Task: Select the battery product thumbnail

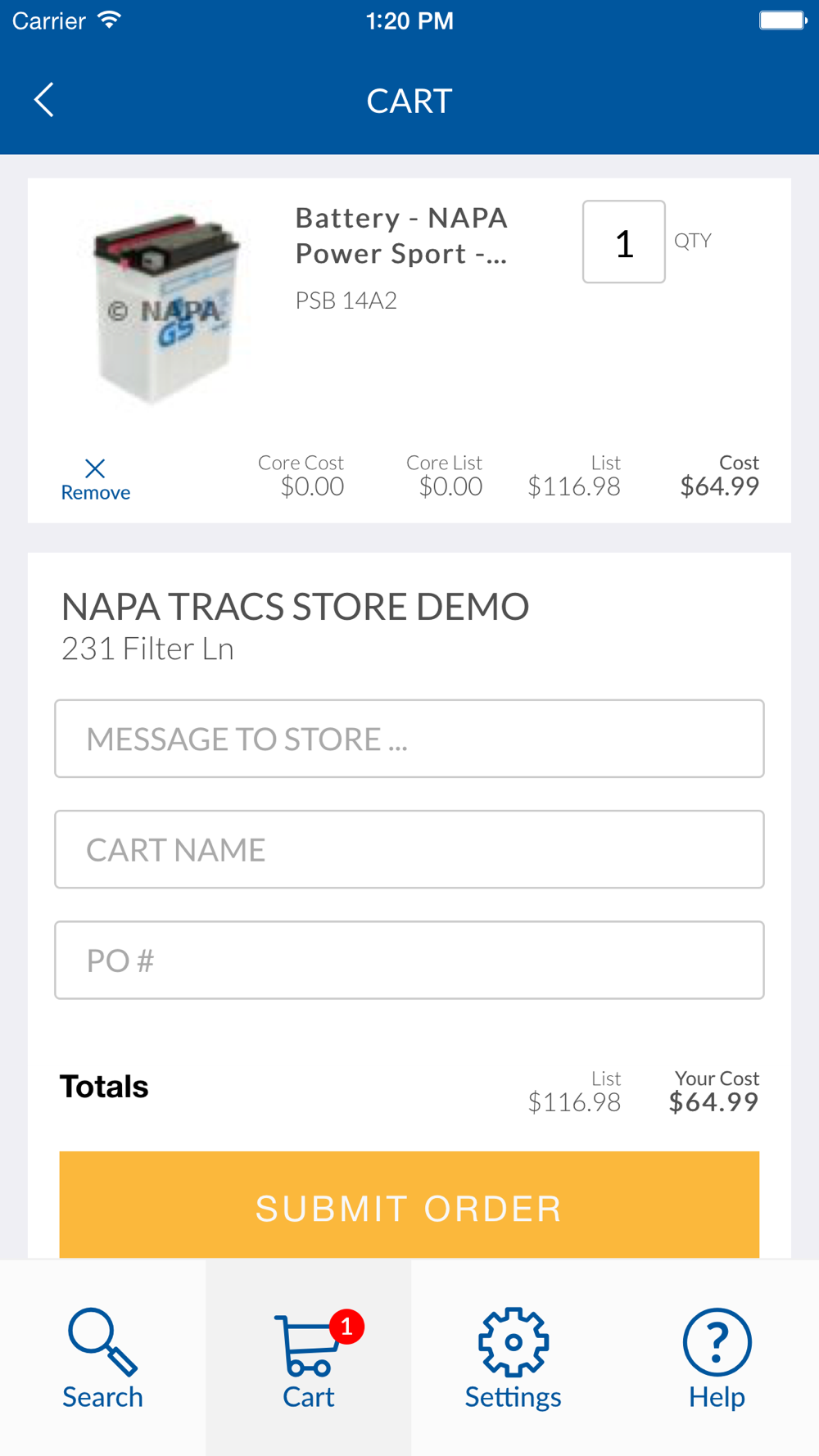Action: click(168, 307)
